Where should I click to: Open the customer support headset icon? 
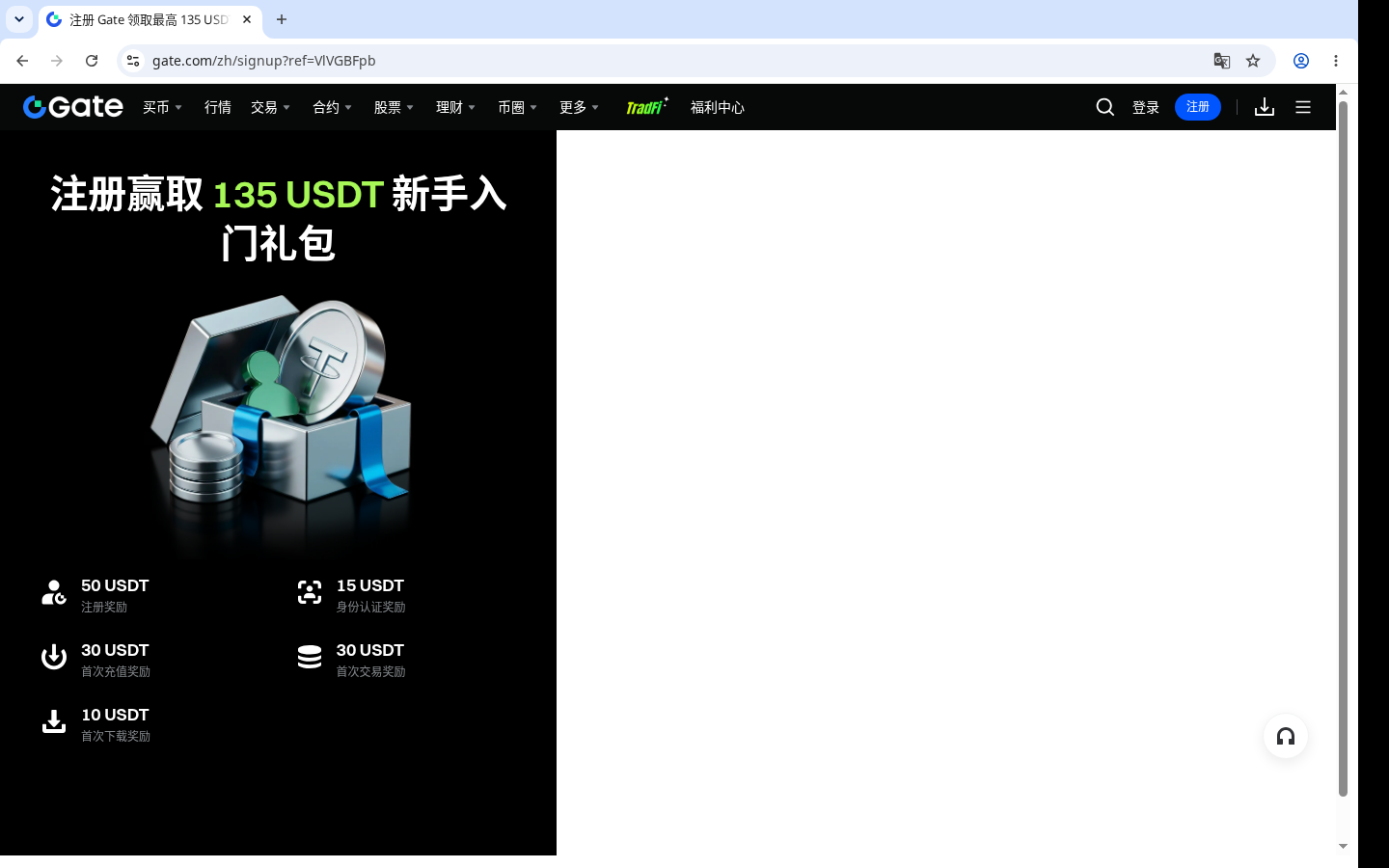(1286, 737)
